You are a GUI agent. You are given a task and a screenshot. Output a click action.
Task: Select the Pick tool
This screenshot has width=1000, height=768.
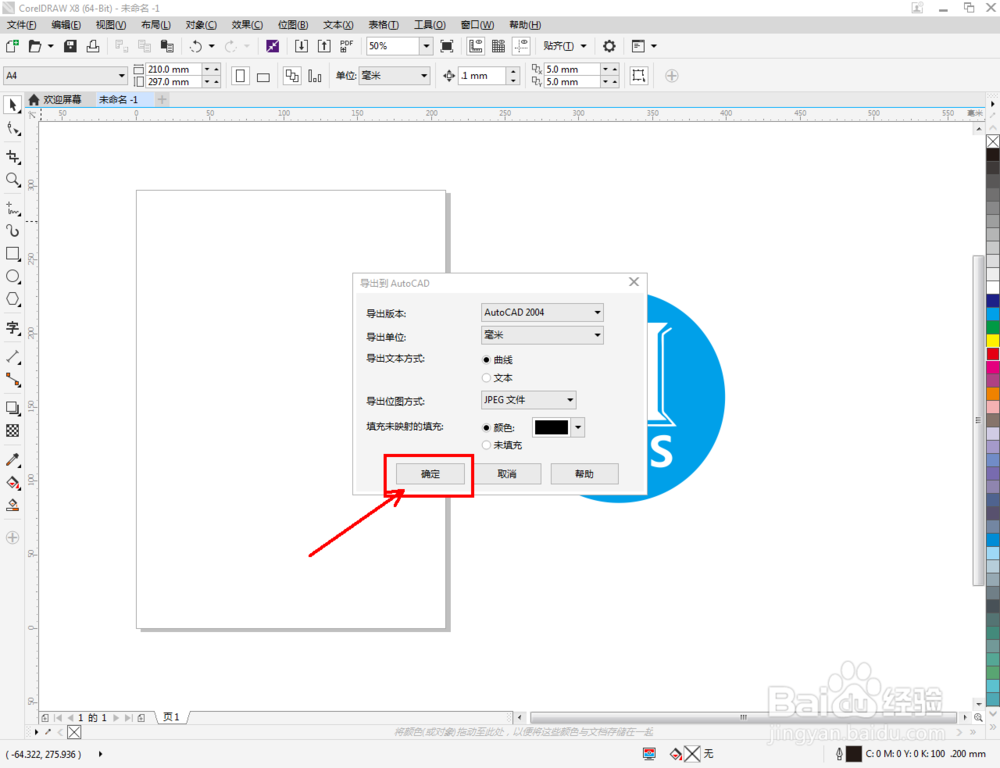coord(13,105)
